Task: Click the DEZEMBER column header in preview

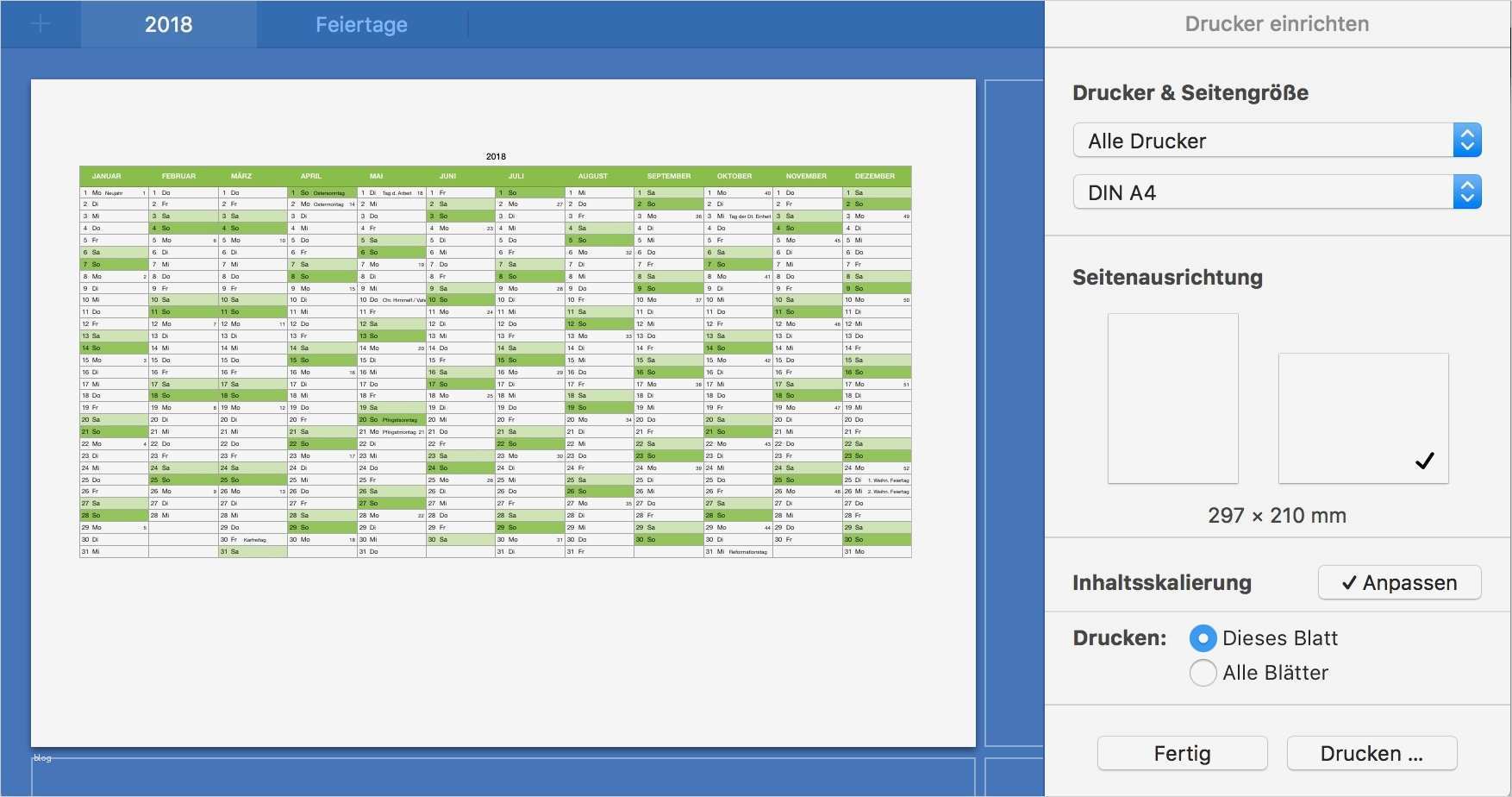Action: coord(876,176)
